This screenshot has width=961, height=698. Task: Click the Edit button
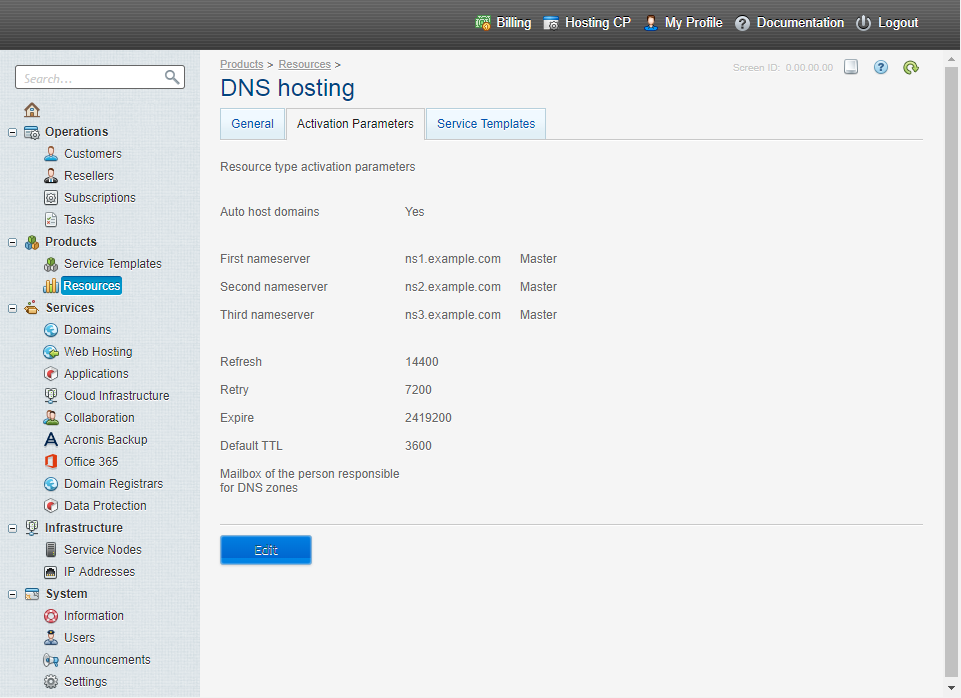click(266, 550)
